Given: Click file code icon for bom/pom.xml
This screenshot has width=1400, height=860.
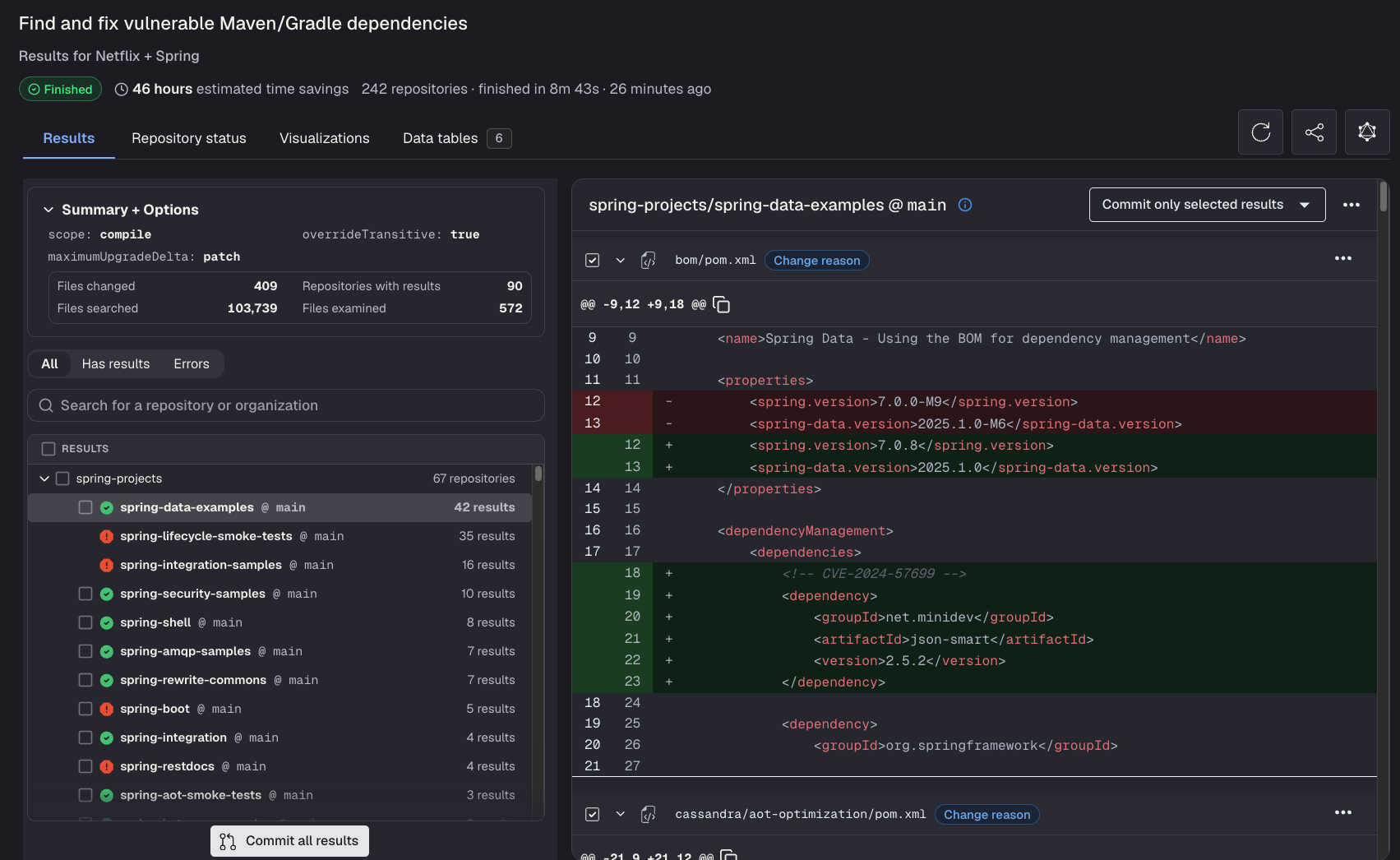Looking at the screenshot, I should pyautogui.click(x=648, y=260).
